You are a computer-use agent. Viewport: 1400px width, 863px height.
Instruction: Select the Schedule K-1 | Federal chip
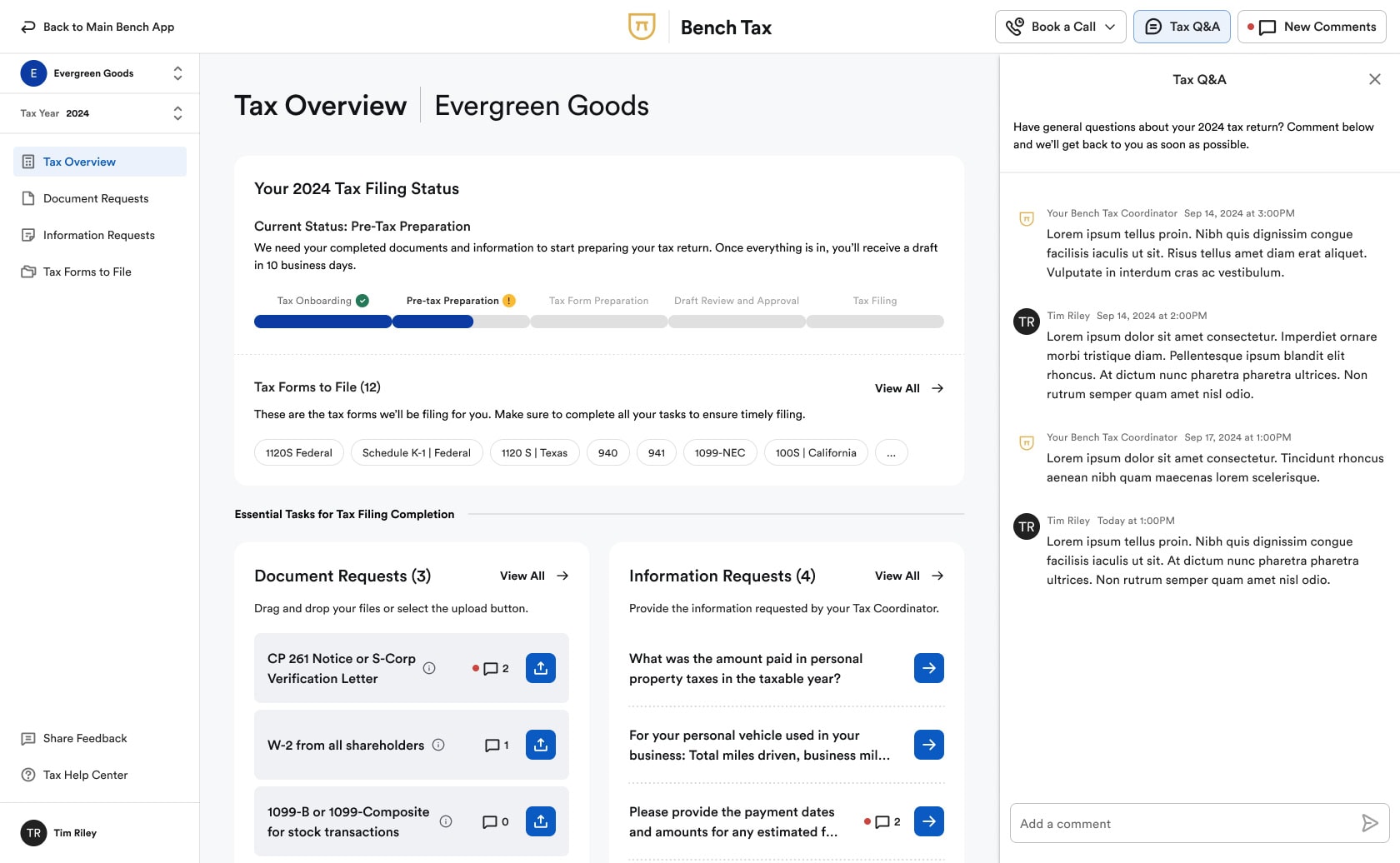pos(417,452)
